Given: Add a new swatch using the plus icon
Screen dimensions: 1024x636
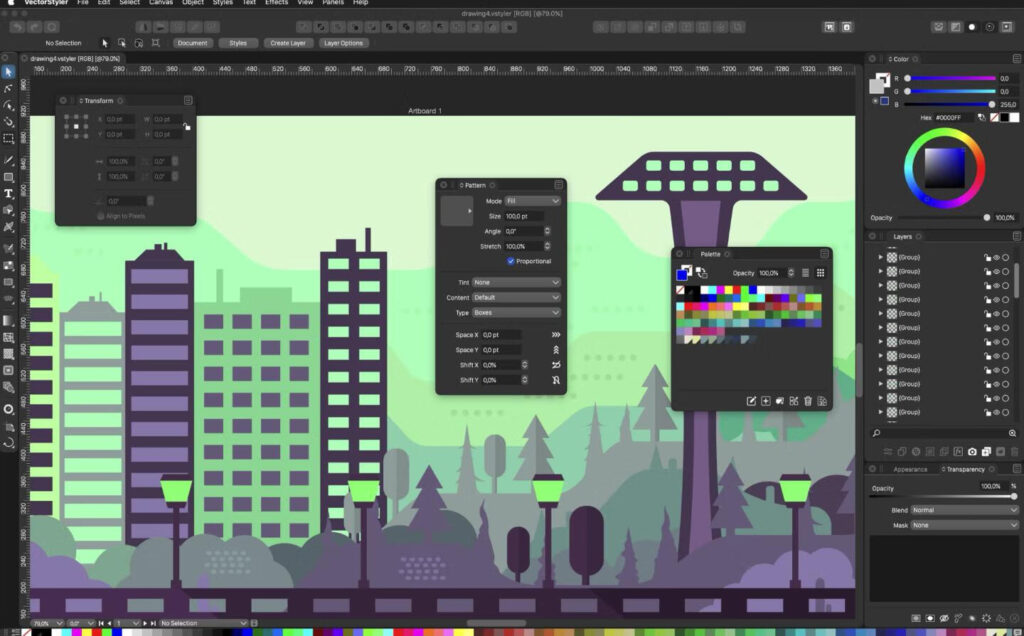Looking at the screenshot, I should pyautogui.click(x=765, y=400).
